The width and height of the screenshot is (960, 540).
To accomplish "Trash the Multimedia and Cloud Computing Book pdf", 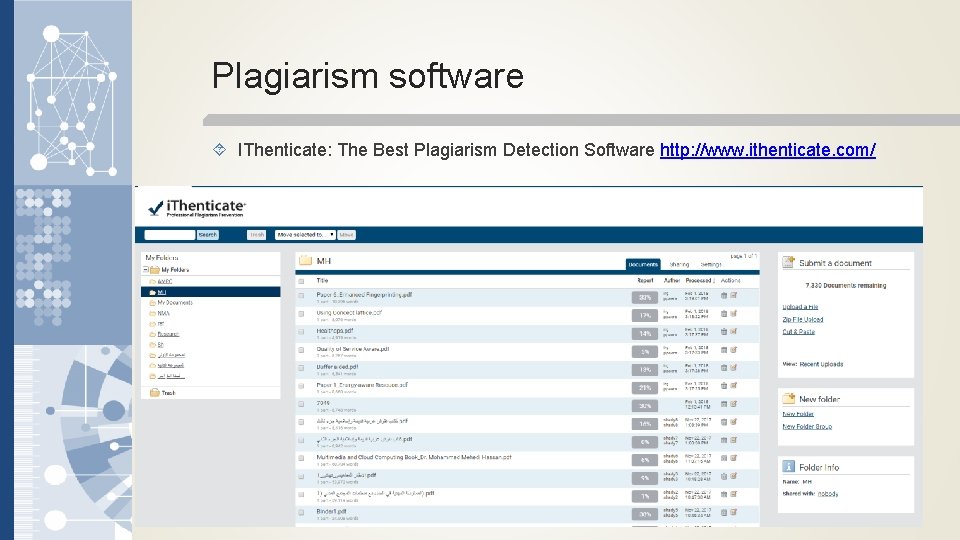I will [724, 458].
